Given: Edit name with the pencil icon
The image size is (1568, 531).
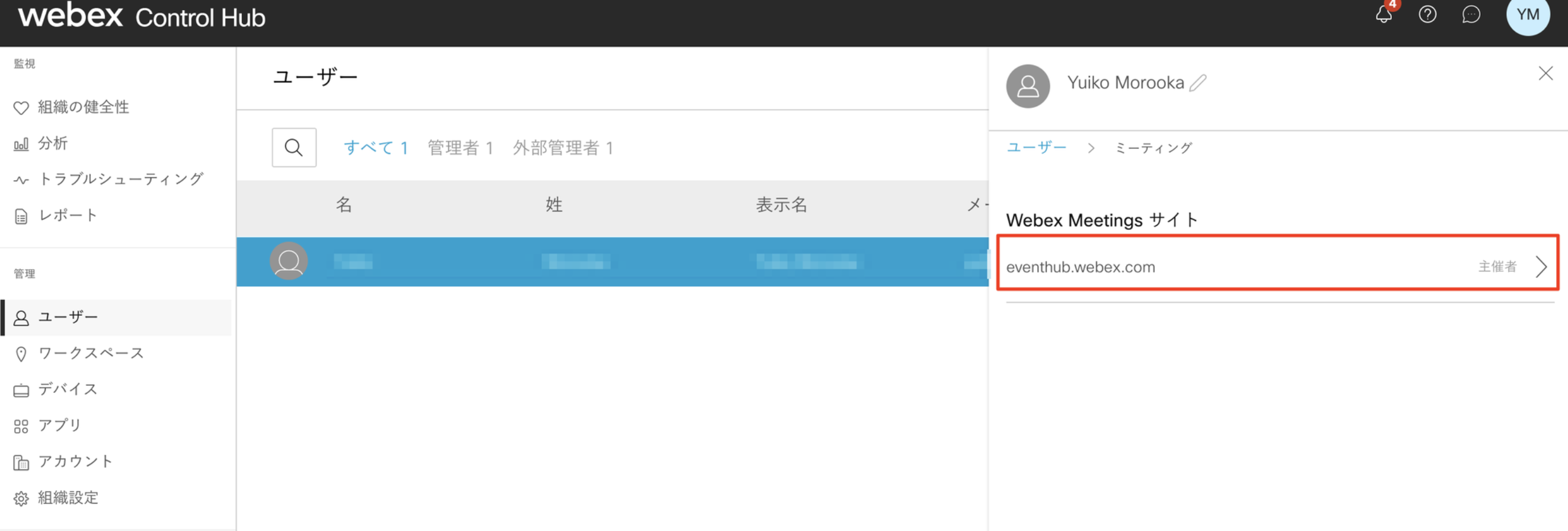Looking at the screenshot, I should tap(1198, 83).
